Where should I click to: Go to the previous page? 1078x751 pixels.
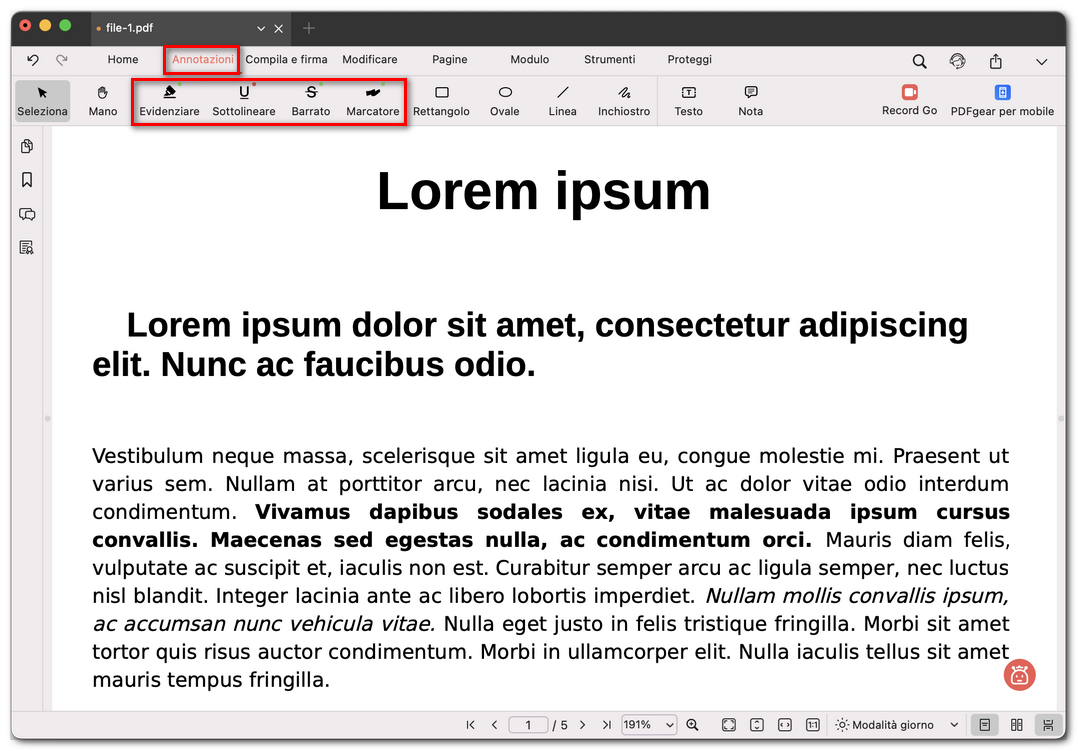pos(494,725)
